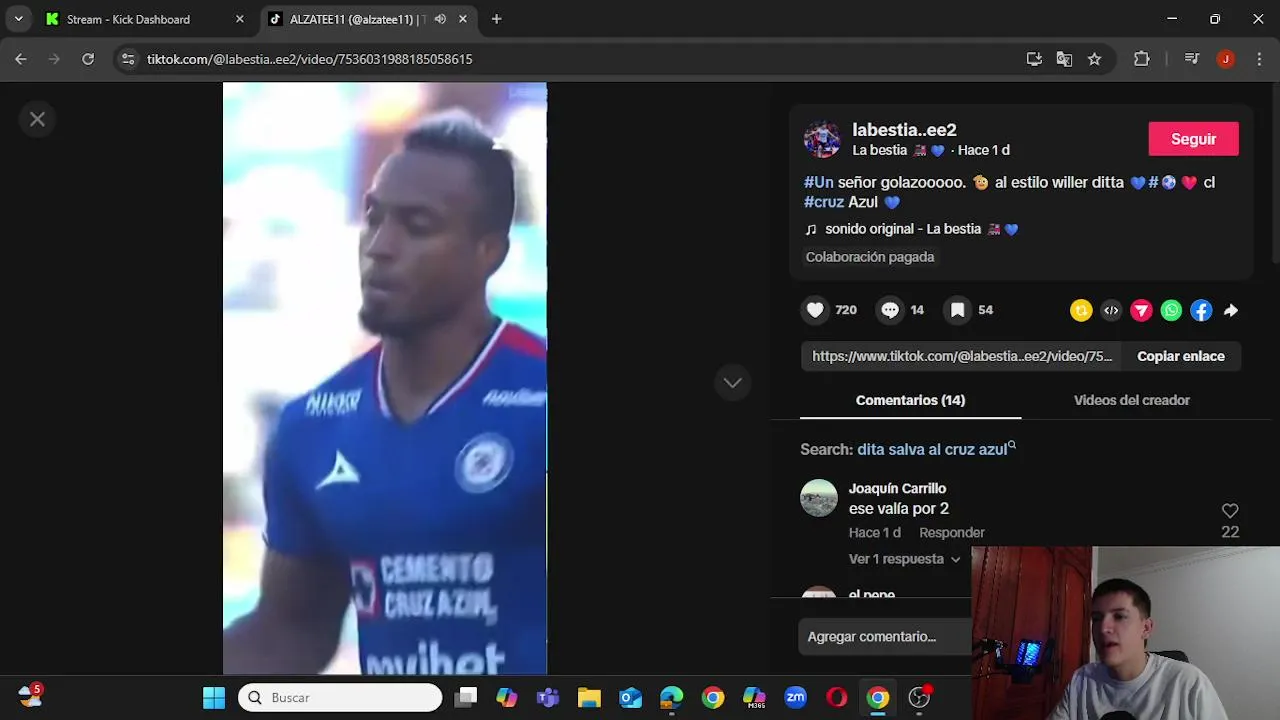1280x720 pixels.
Task: Open Task View on the taskbar
Action: coord(466,698)
